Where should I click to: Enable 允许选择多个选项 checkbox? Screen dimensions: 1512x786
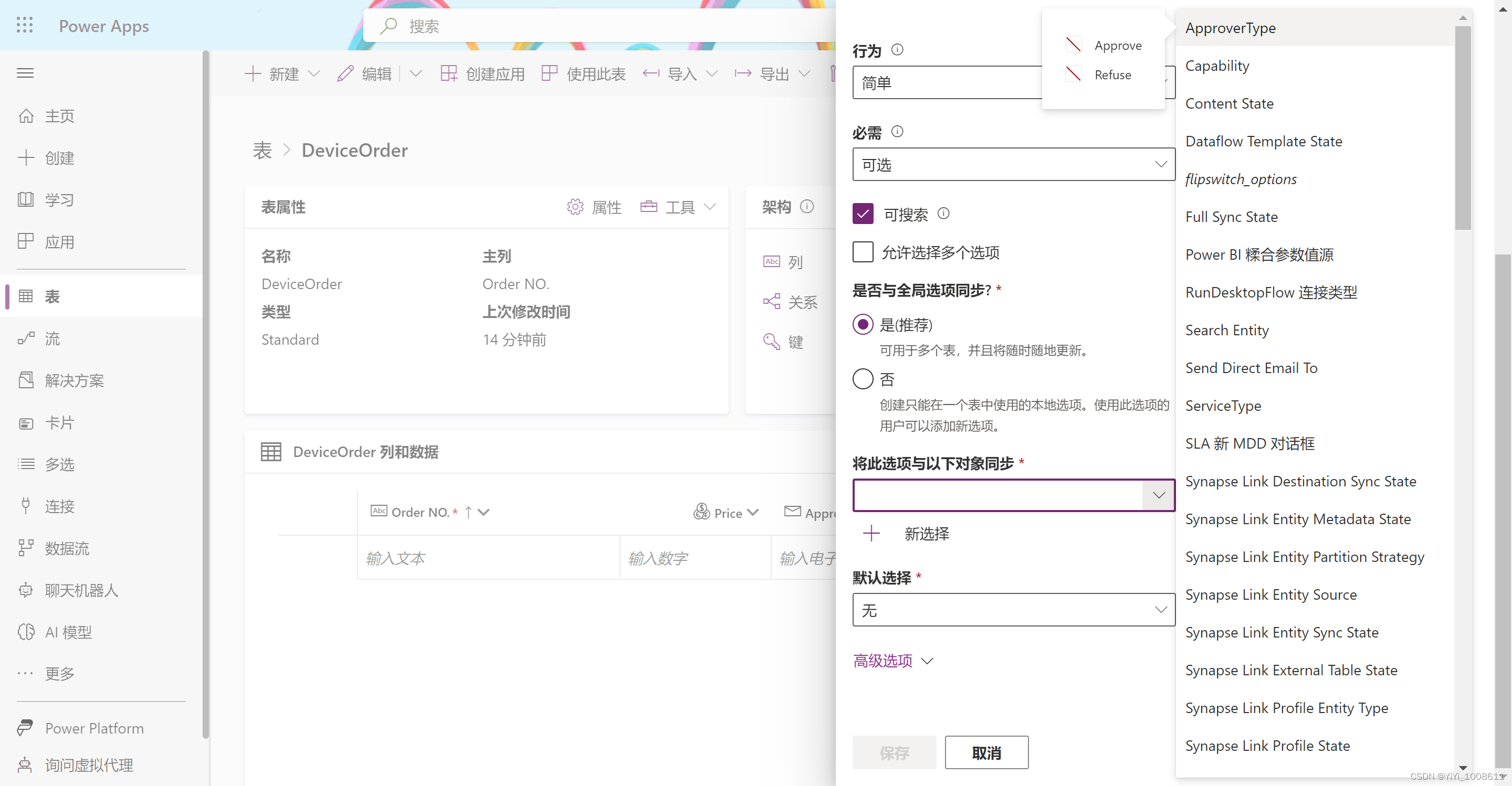(x=862, y=252)
